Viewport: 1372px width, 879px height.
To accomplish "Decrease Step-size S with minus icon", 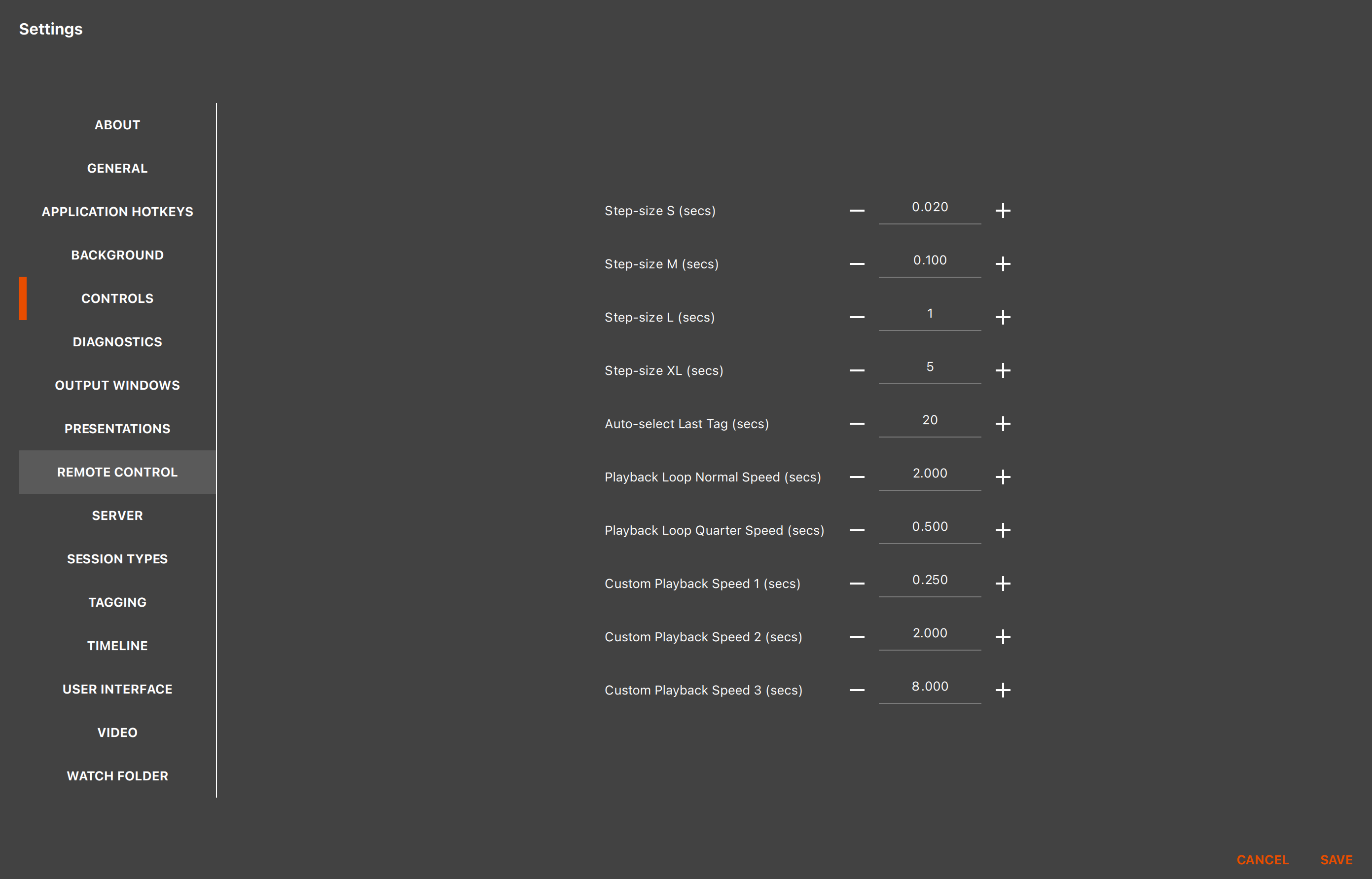I will click(x=857, y=211).
